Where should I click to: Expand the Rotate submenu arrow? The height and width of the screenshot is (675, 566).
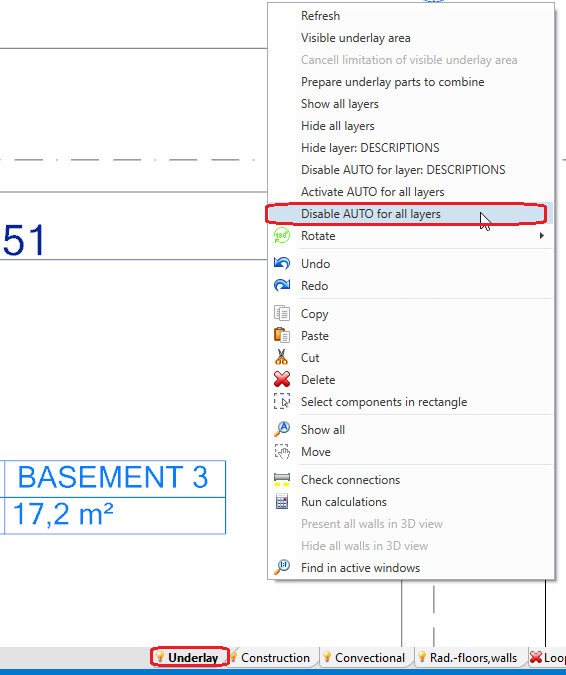(542, 235)
